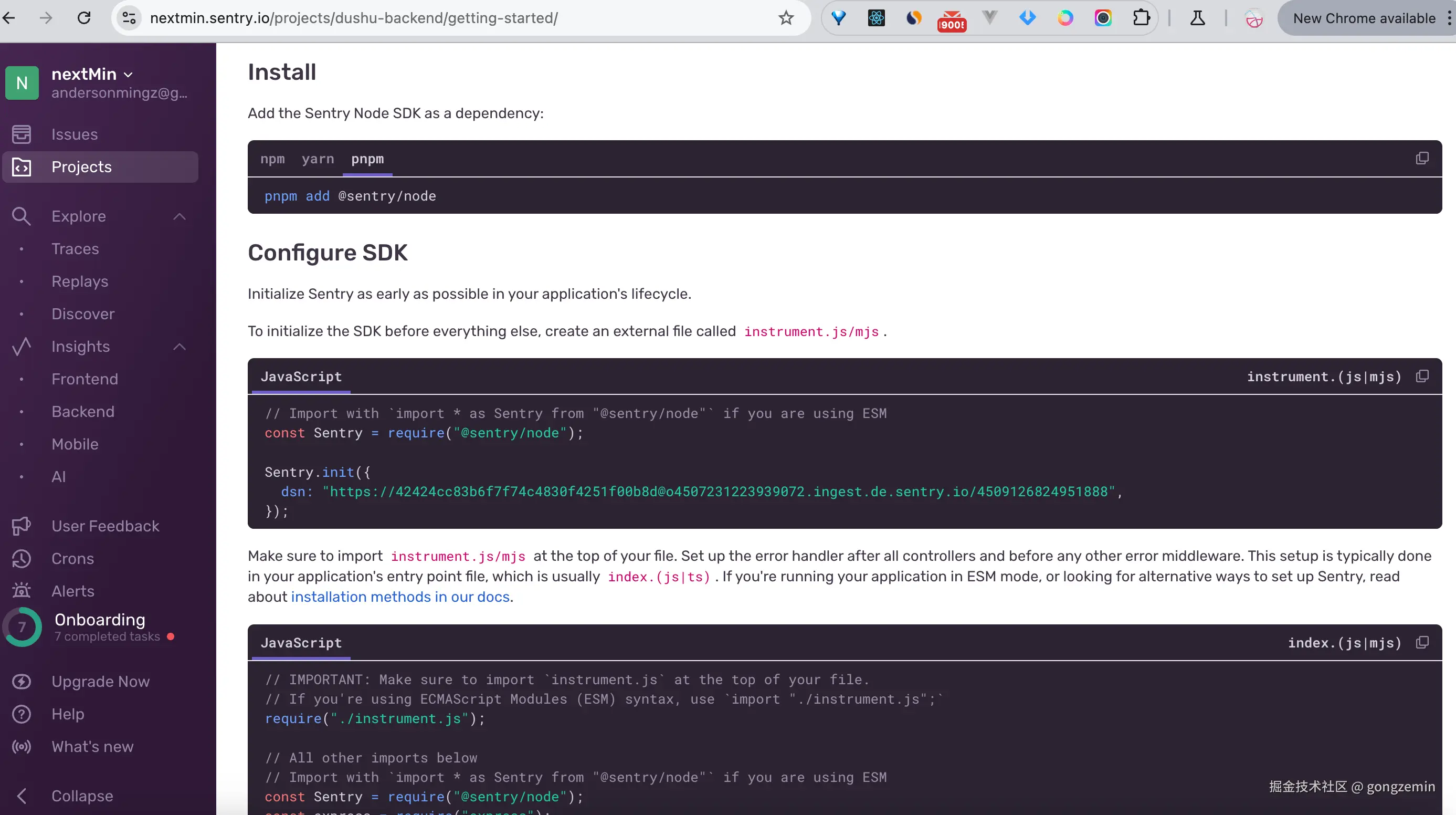Open the Extensions puzzle-piece menu
The width and height of the screenshot is (1456, 815).
coord(1141,18)
